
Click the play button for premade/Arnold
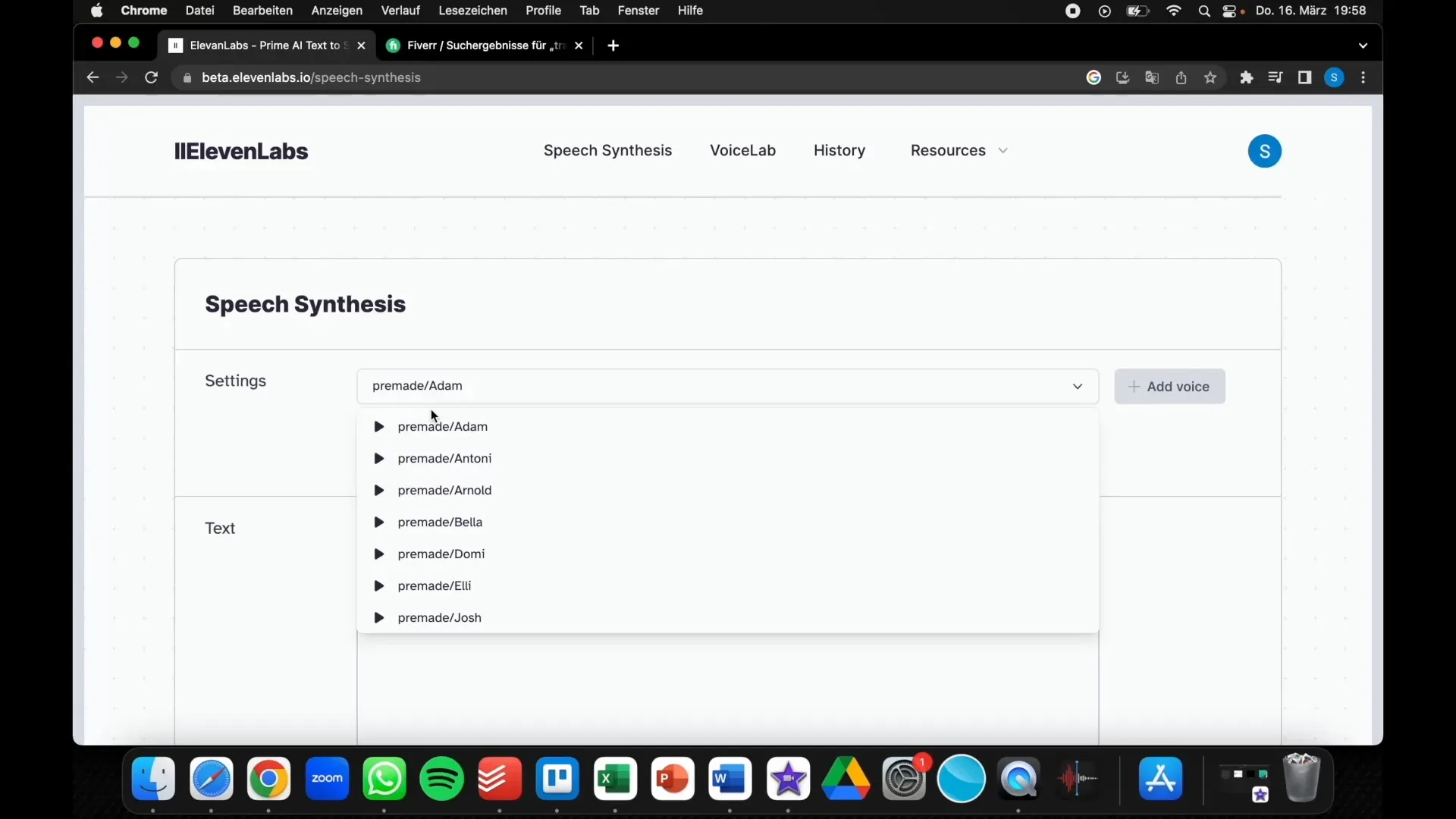pyautogui.click(x=378, y=490)
